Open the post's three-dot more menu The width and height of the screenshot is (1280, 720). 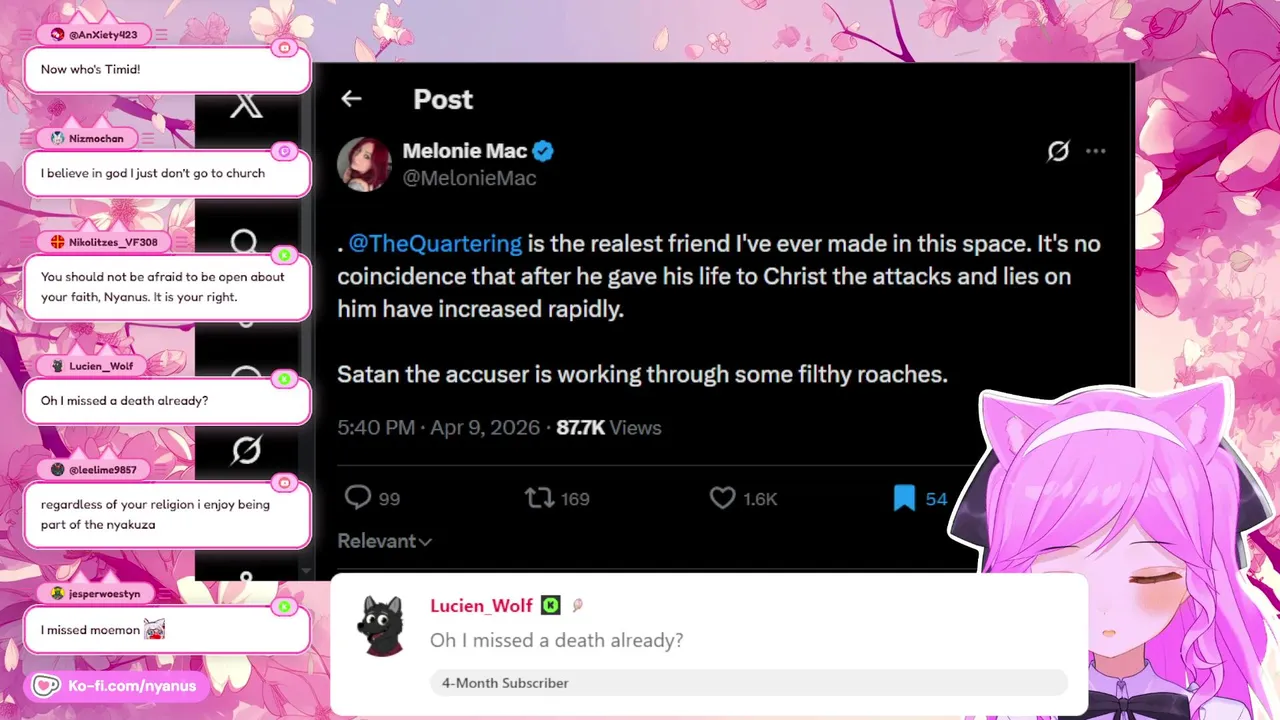[1096, 151]
